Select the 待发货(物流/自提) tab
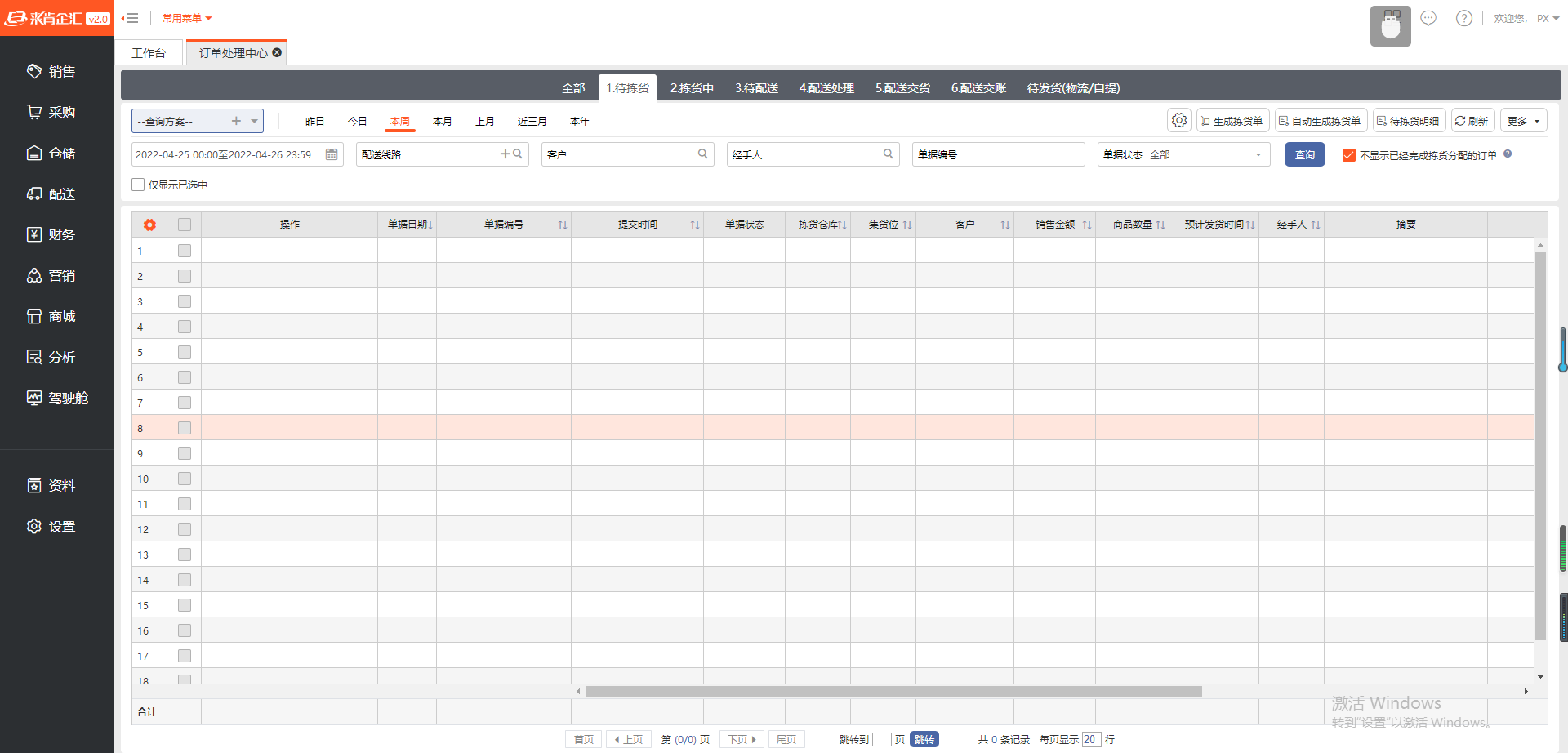Viewport: 1568px width, 753px height. tap(1073, 88)
